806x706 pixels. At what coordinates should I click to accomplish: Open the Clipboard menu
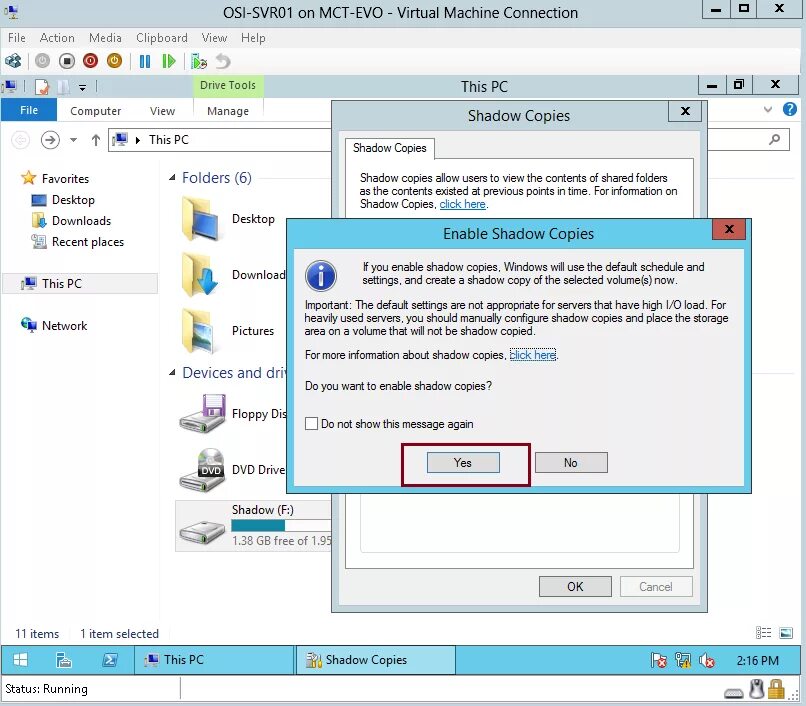pyautogui.click(x=161, y=38)
